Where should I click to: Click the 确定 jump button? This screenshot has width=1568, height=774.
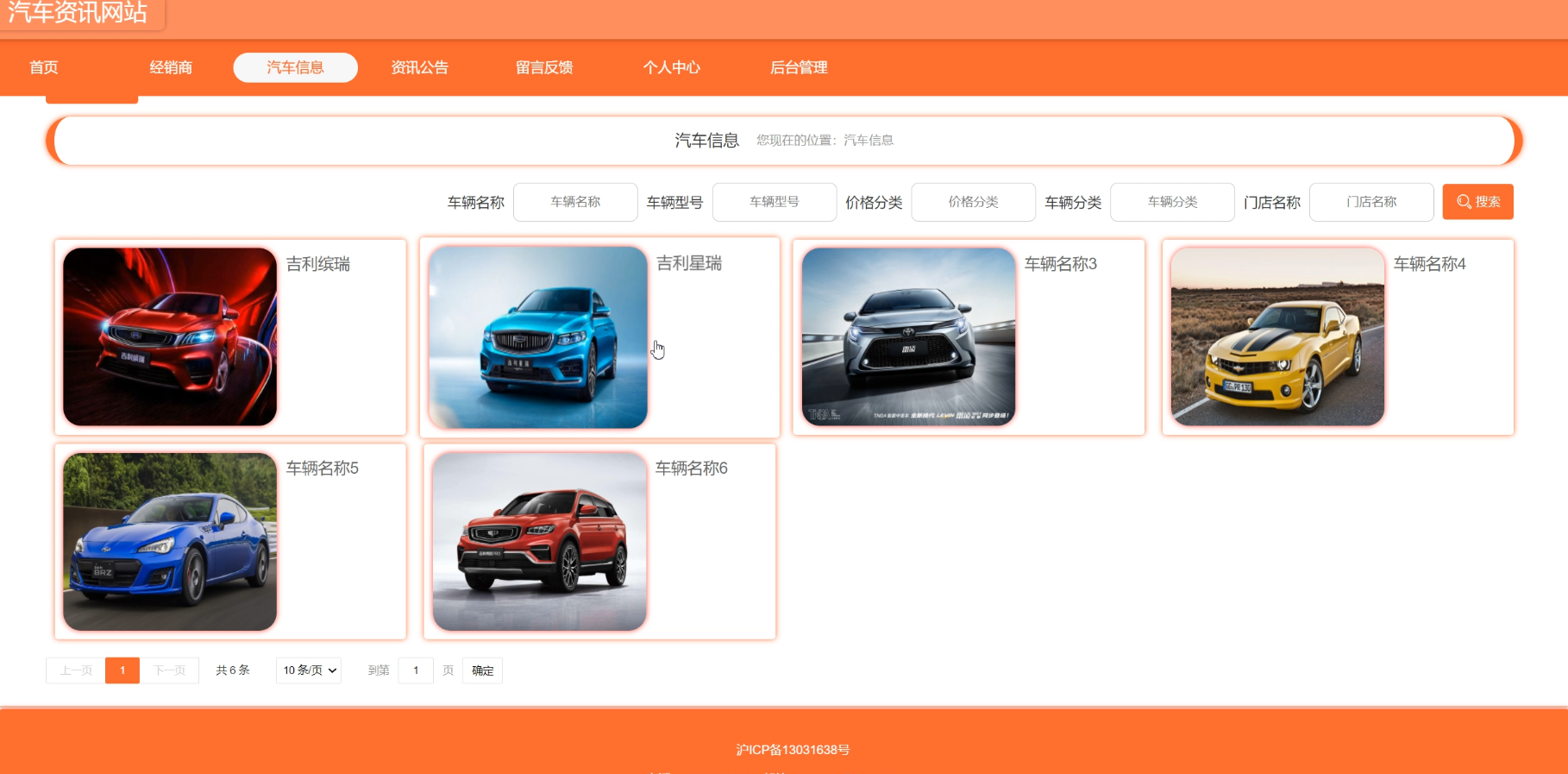(x=483, y=670)
